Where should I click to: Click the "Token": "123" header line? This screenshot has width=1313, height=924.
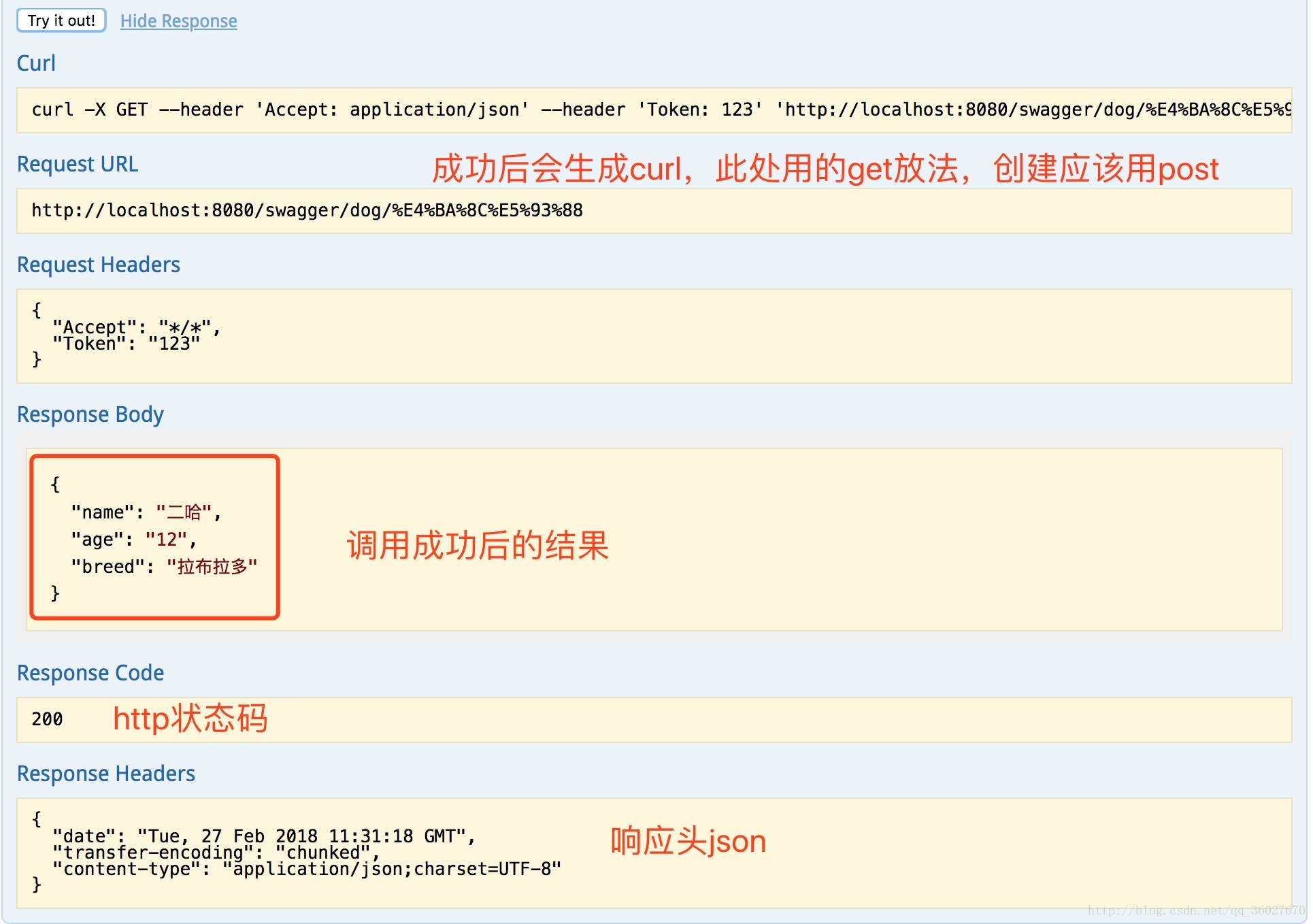tap(127, 344)
